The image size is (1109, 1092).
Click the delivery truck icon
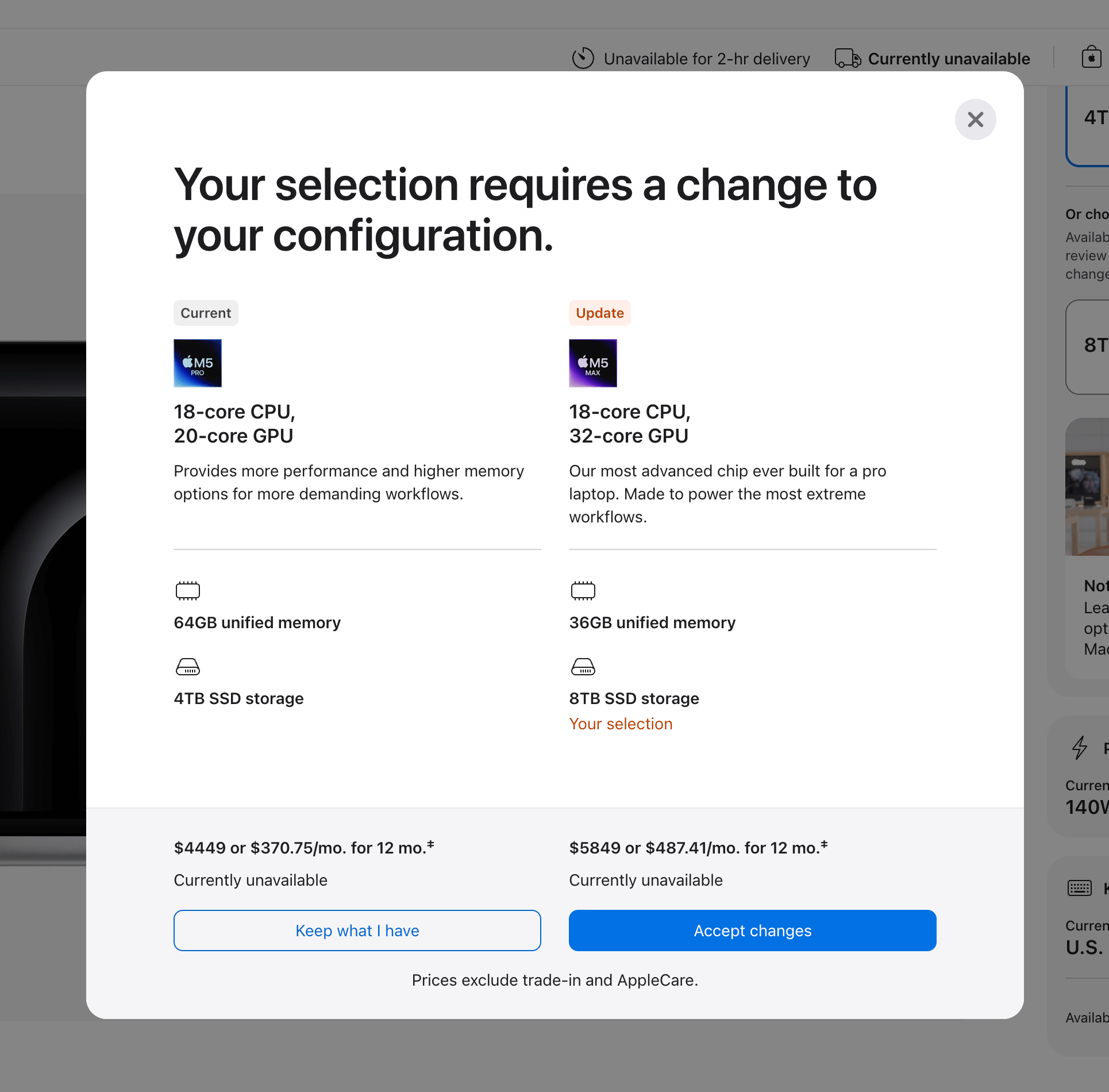click(848, 59)
